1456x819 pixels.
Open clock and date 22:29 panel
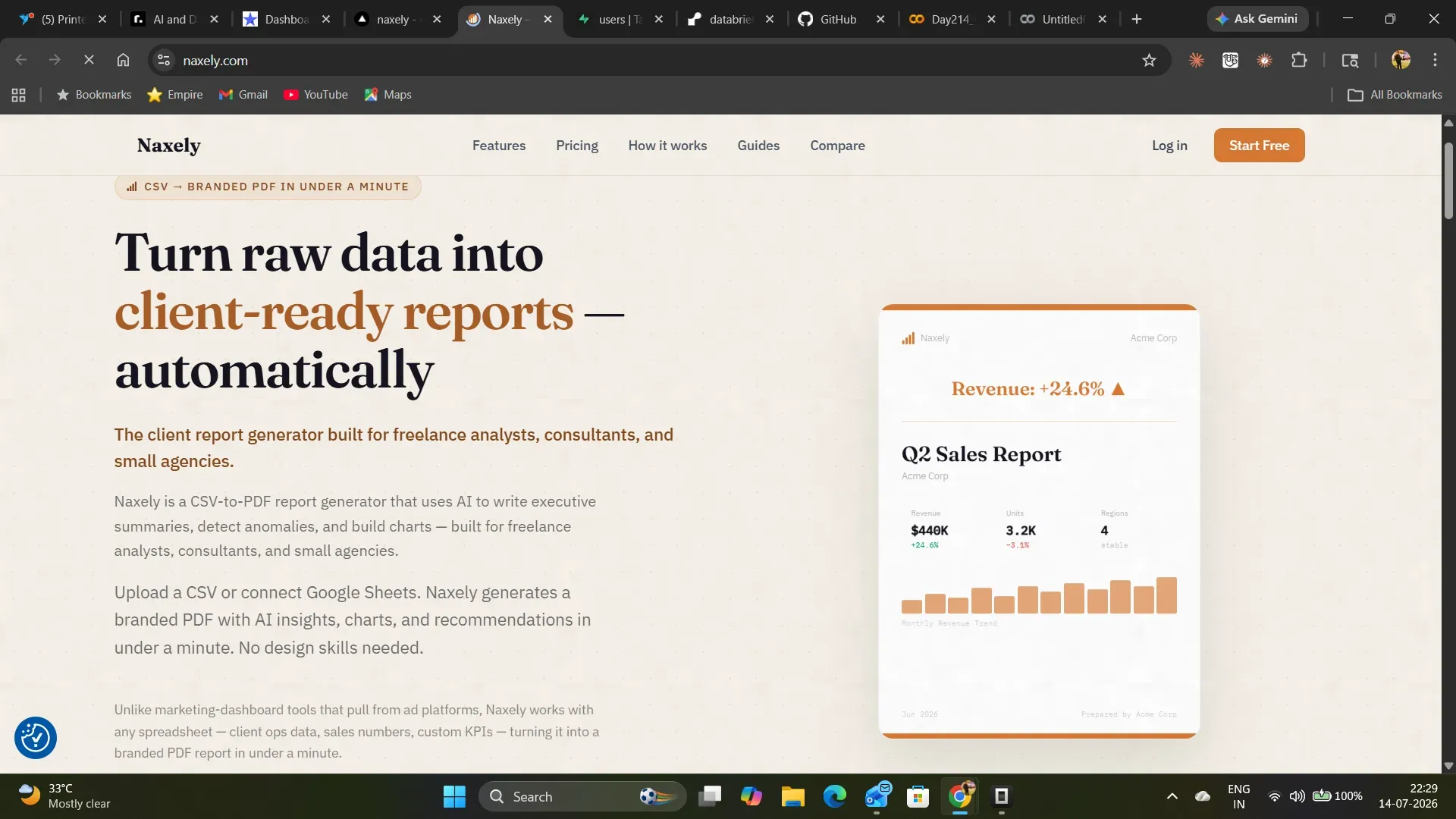point(1407,796)
